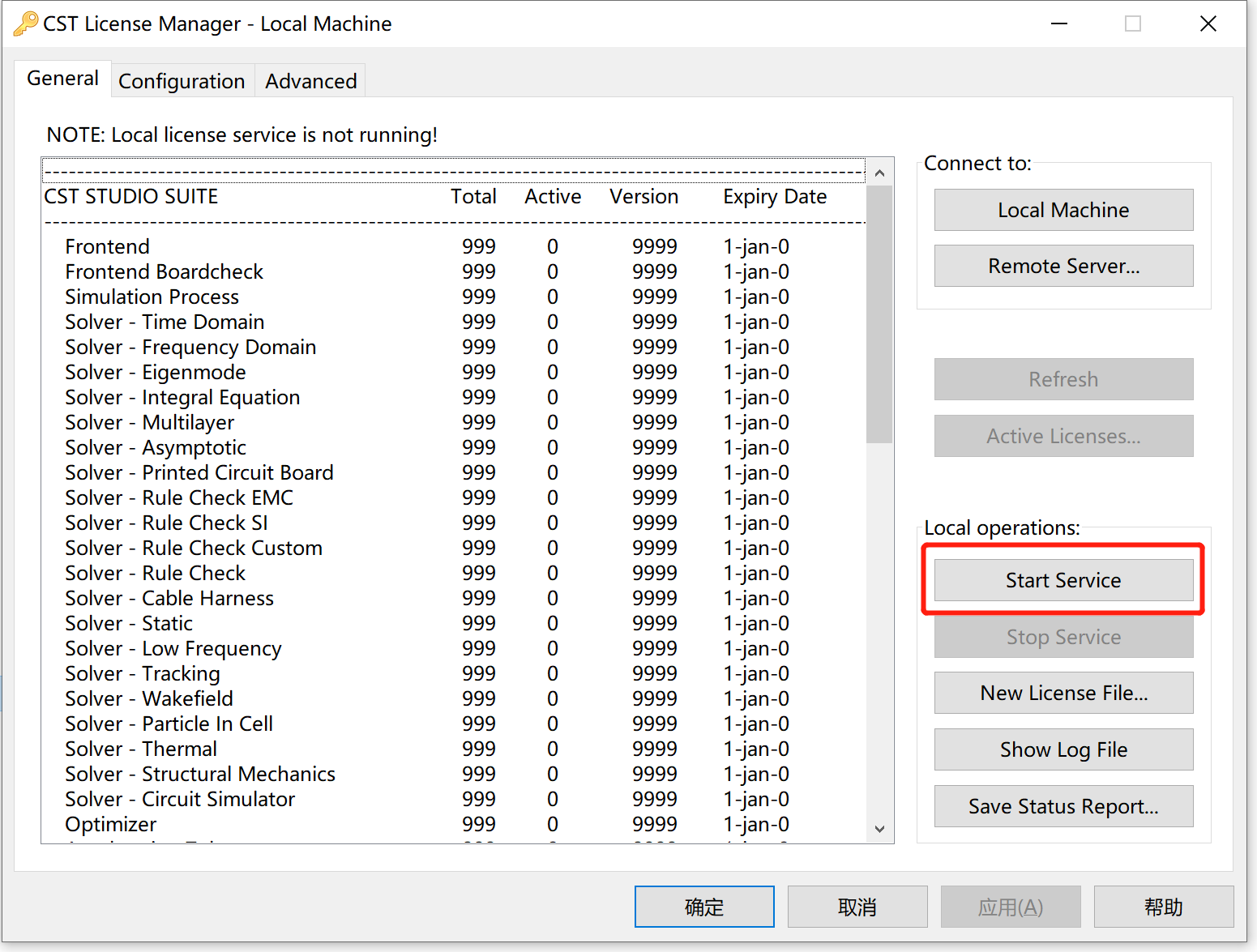
Task: Select Solver - Rule Check EMC row
Action: click(x=454, y=497)
